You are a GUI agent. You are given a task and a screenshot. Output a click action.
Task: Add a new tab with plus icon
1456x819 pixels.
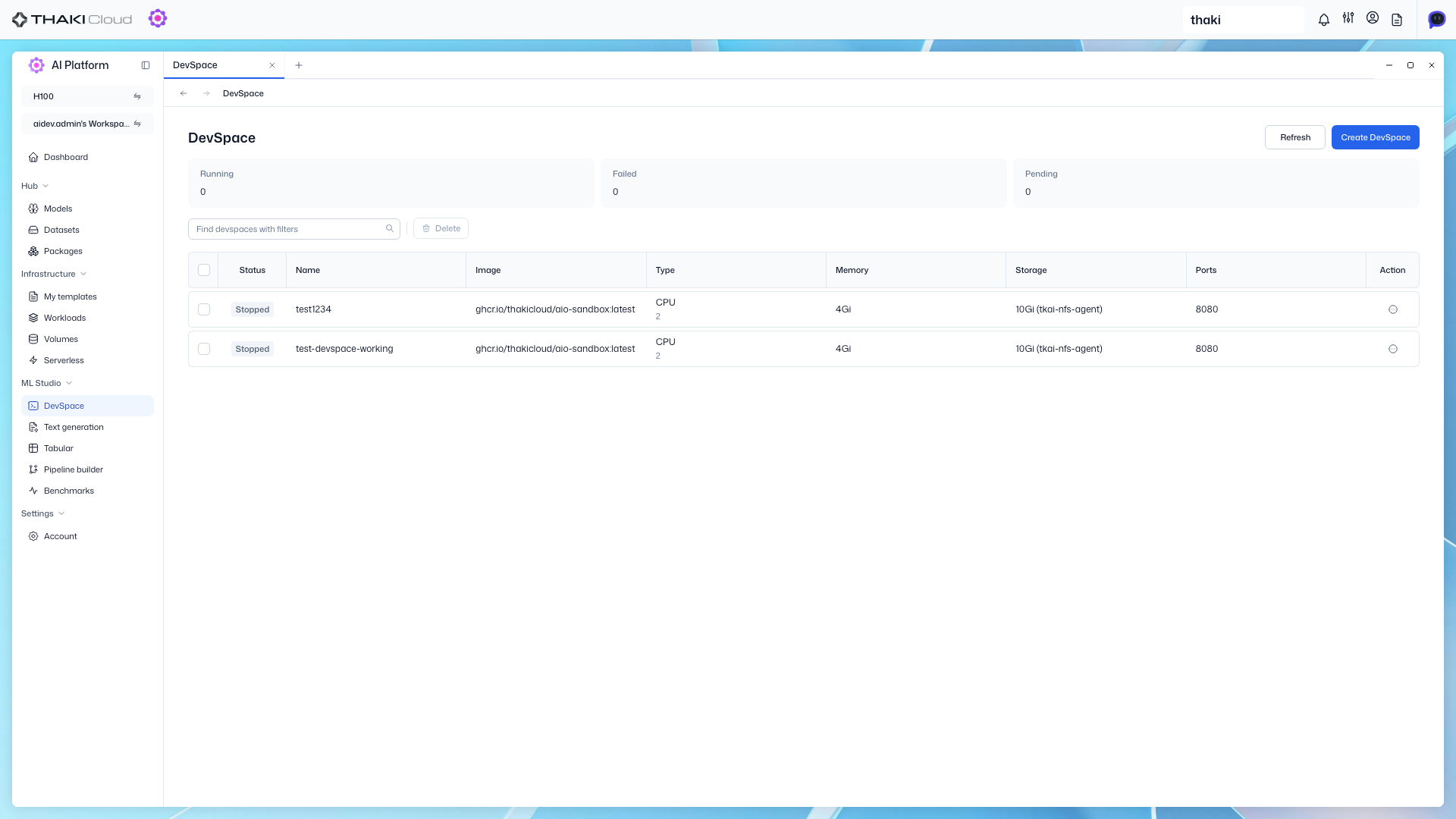pyautogui.click(x=299, y=65)
